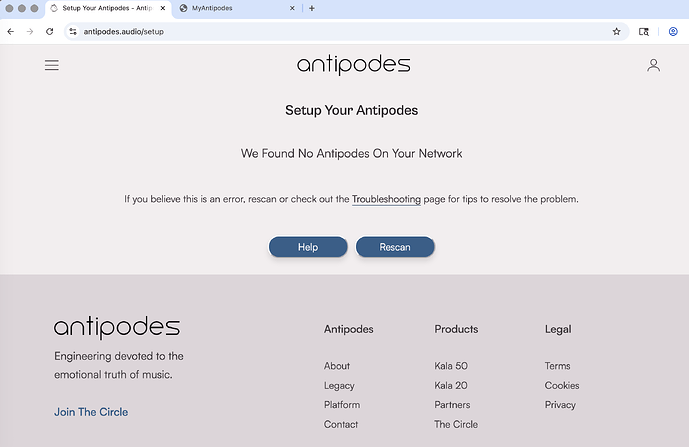This screenshot has width=689, height=447.
Task: Open the Contact footer link
Action: pyautogui.click(x=341, y=425)
